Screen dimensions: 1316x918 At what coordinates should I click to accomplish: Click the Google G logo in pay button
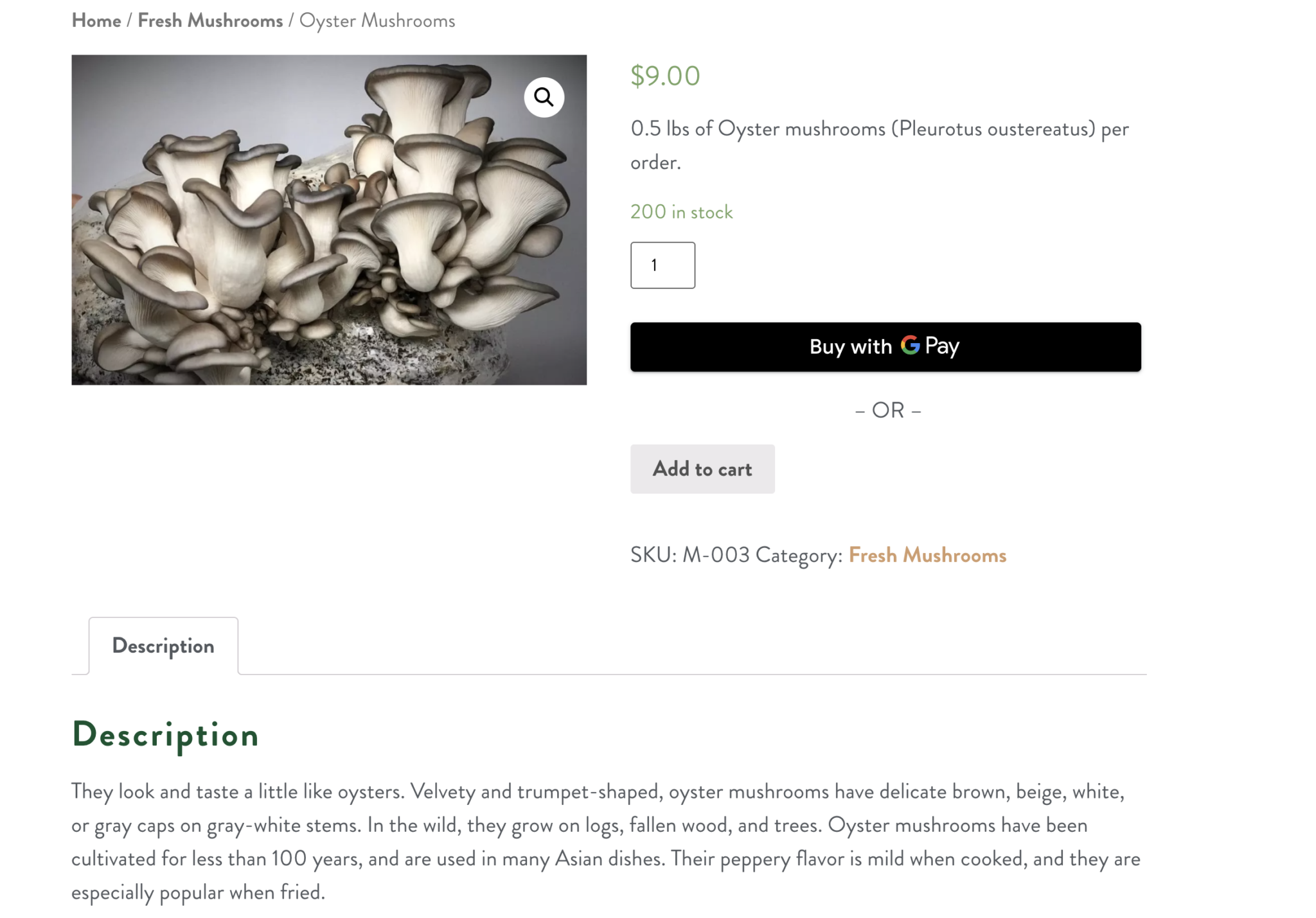pos(910,346)
